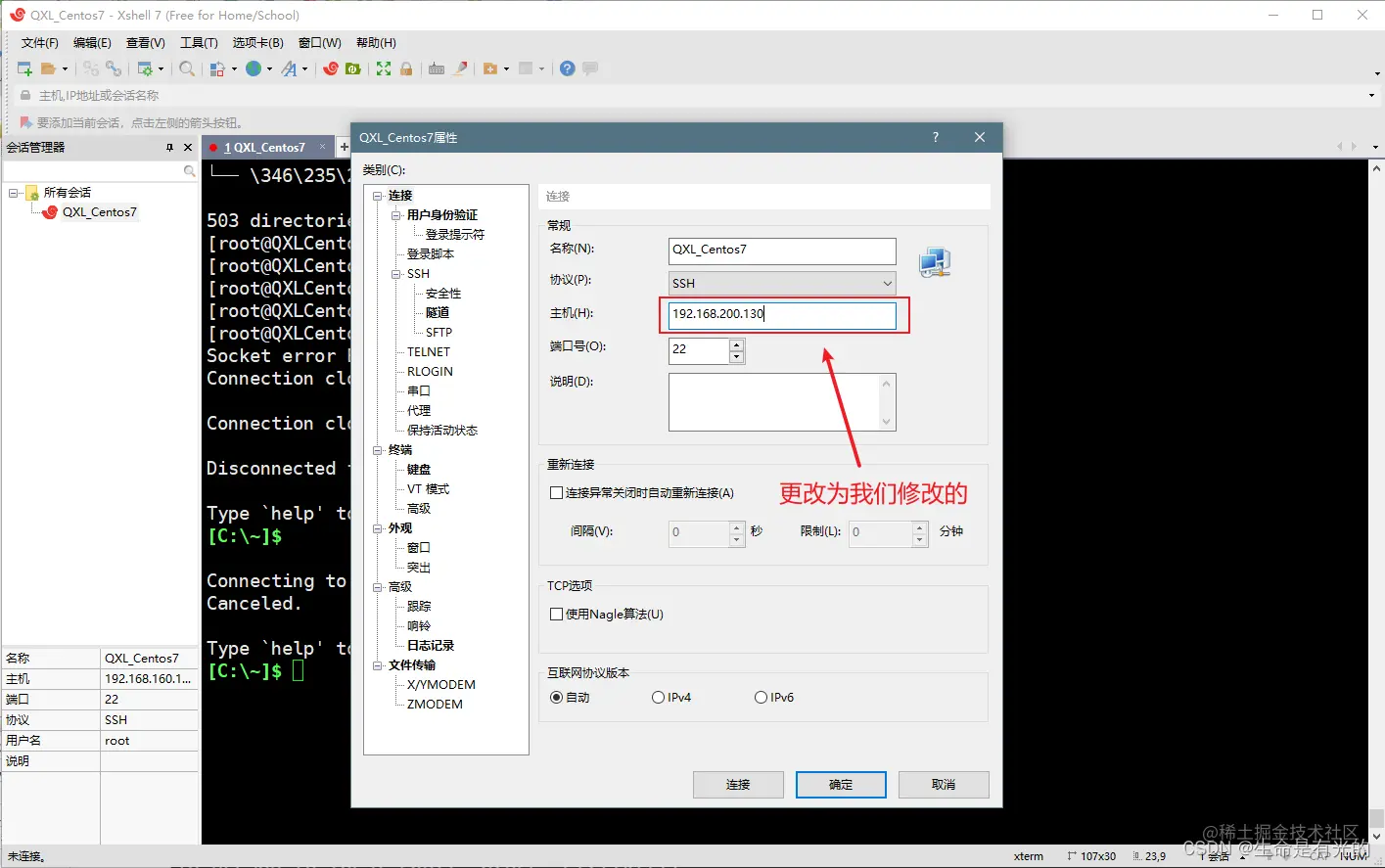The height and width of the screenshot is (868, 1385).
Task: Expand the 终端 terminal tree branch
Action: tap(378, 449)
